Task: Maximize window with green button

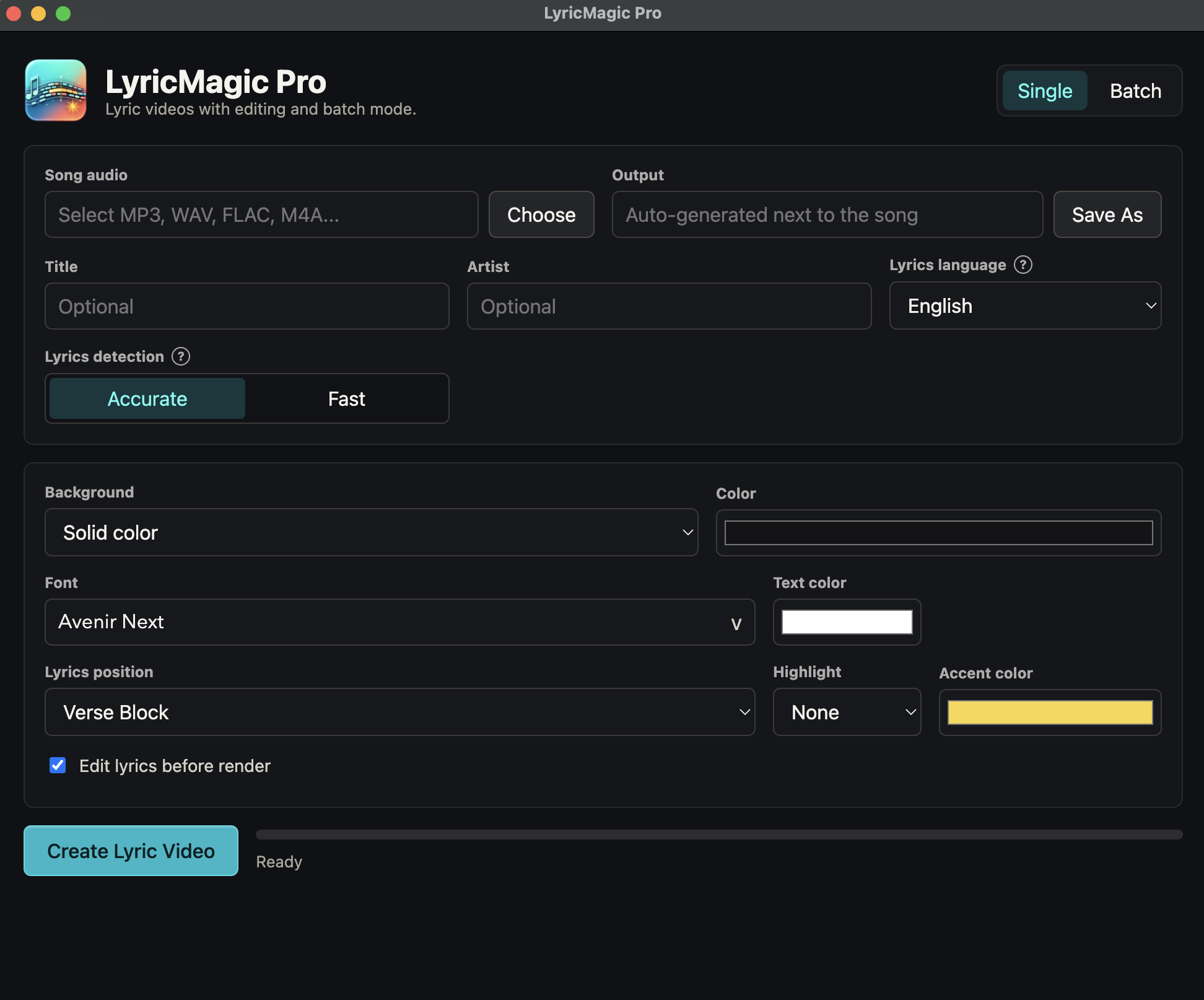Action: (x=63, y=14)
